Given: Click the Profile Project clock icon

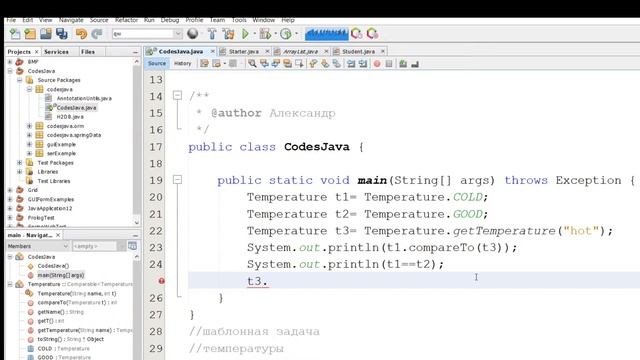Looking at the screenshot, I should pyautogui.click(x=286, y=34).
